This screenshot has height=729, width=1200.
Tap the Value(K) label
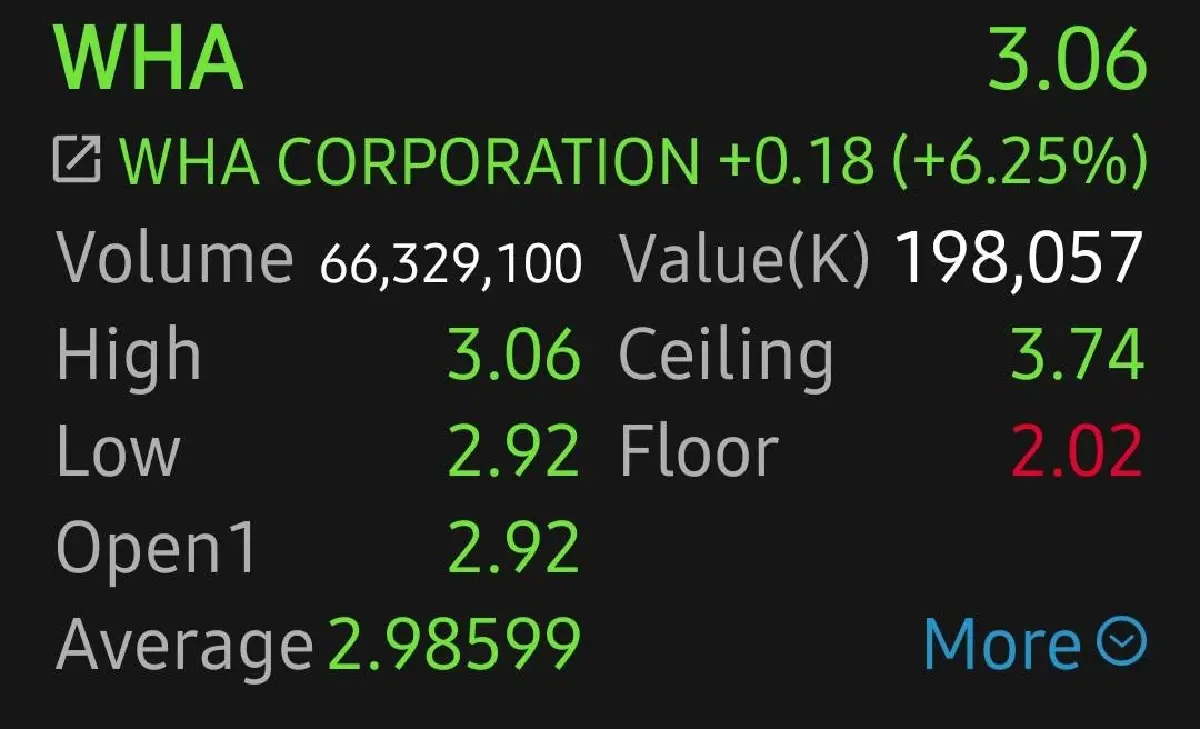point(744,260)
